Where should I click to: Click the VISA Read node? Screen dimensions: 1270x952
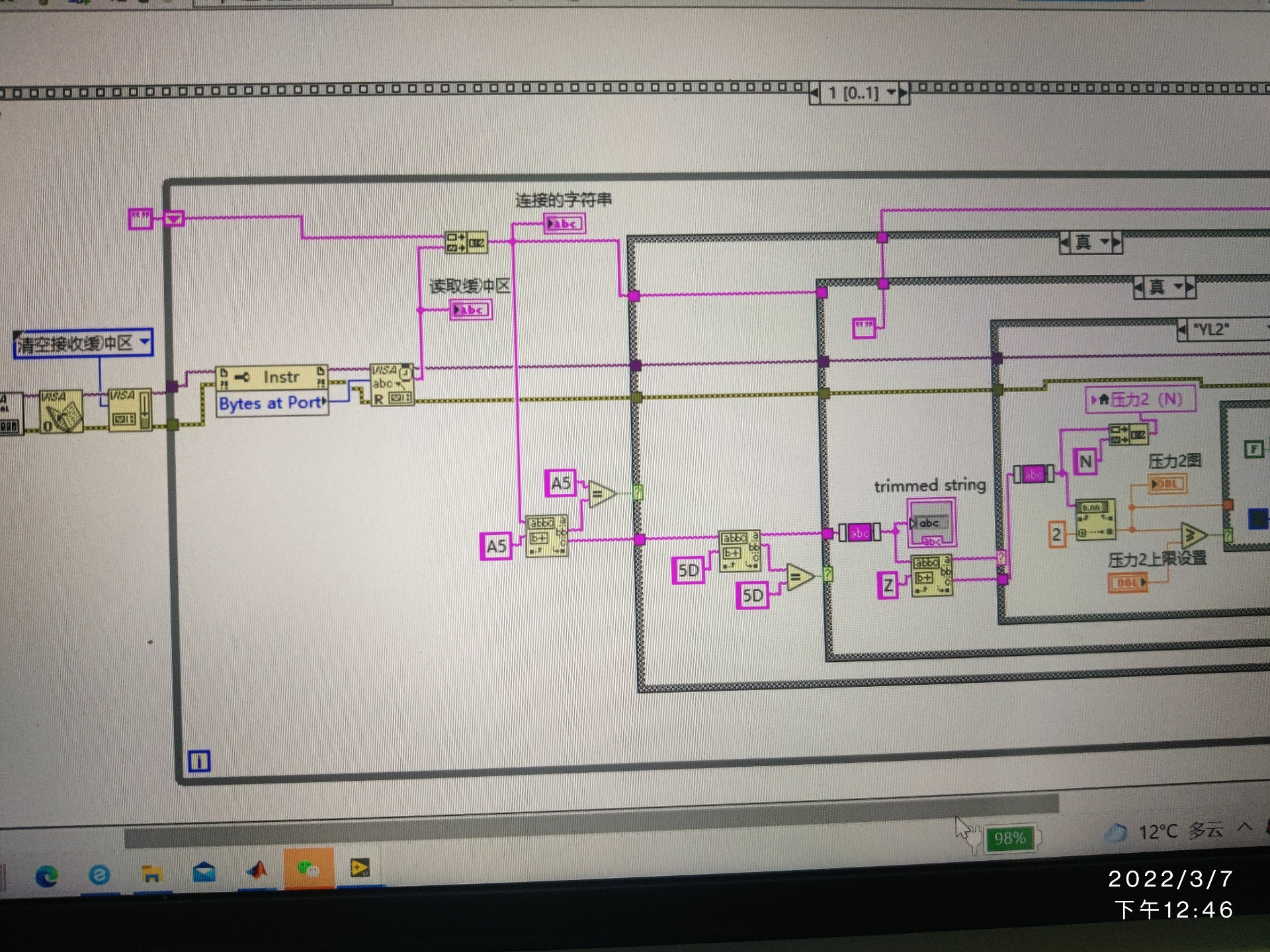click(x=392, y=384)
